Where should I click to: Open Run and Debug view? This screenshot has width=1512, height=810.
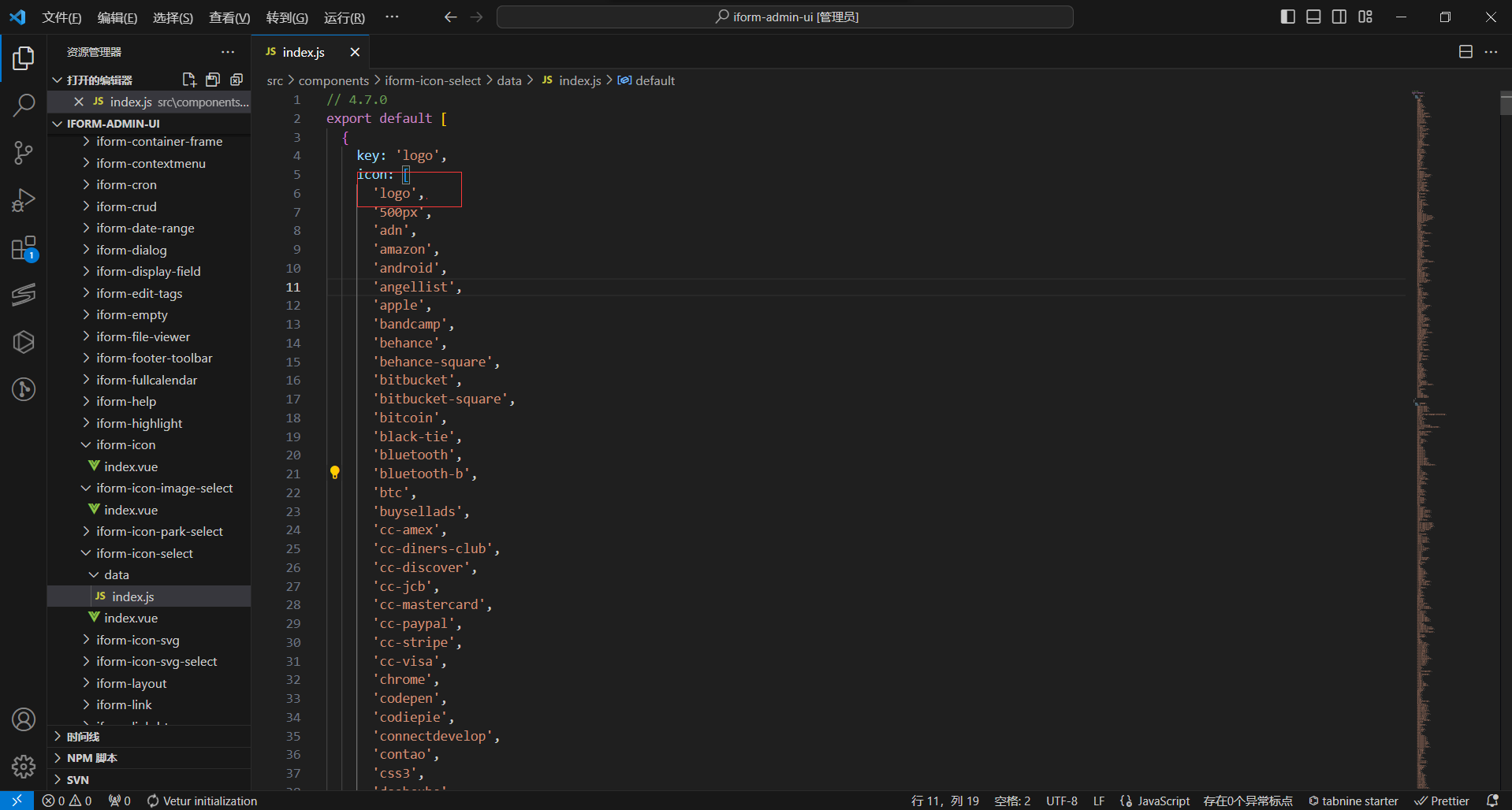(x=24, y=200)
